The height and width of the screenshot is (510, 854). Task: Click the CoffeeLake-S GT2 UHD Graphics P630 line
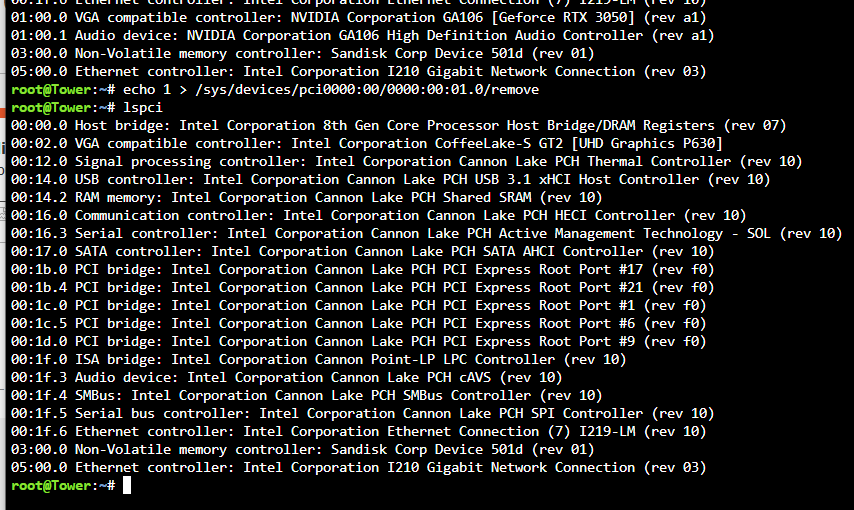pyautogui.click(x=367, y=143)
